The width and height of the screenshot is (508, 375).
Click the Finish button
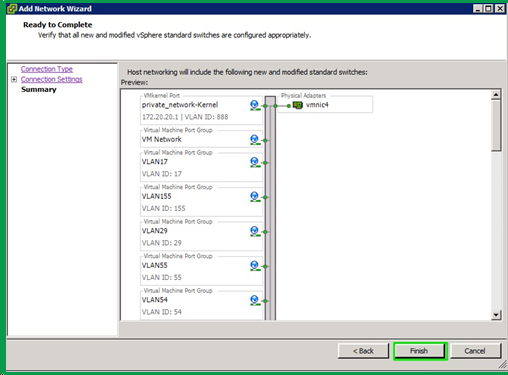(x=420, y=351)
